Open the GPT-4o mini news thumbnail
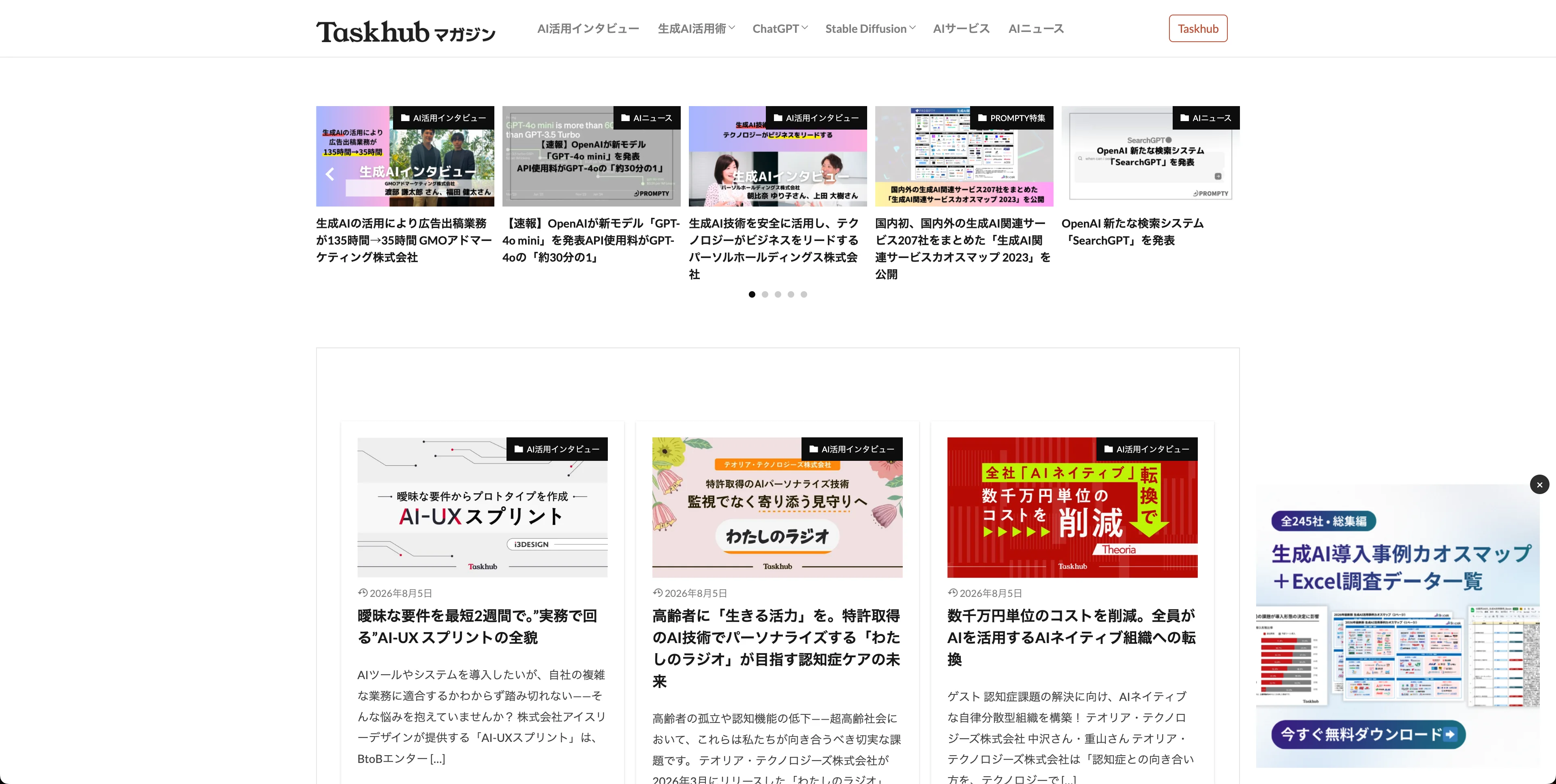 click(591, 156)
